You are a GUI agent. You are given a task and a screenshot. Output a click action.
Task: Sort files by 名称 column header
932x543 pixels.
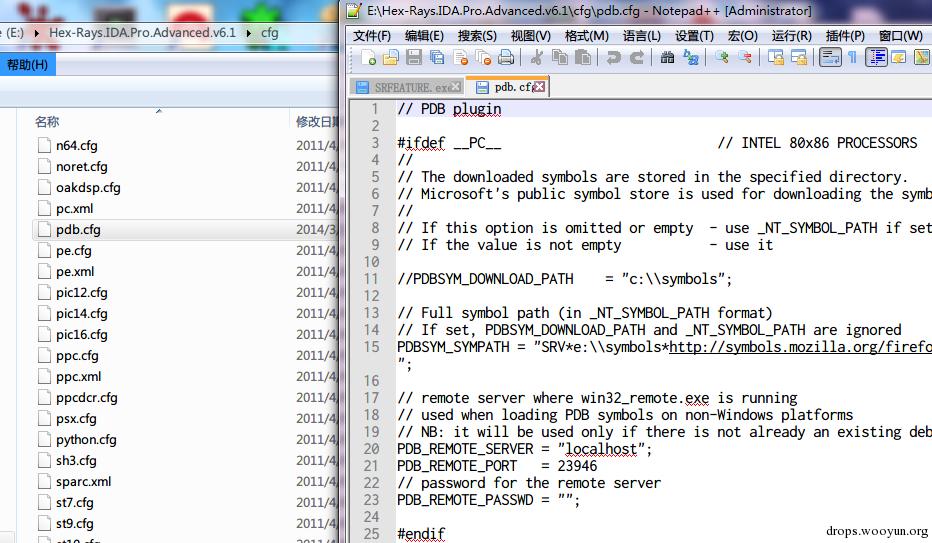[x=47, y=122]
